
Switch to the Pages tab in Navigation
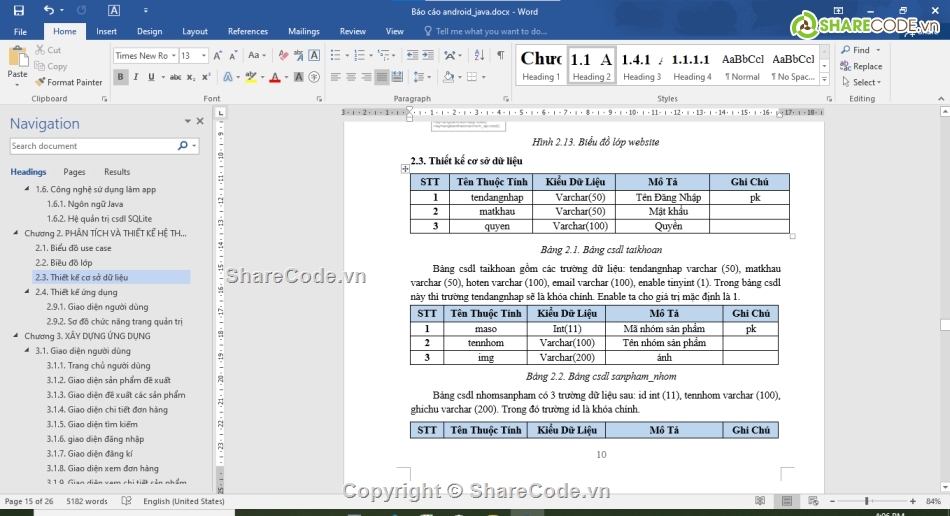(x=74, y=172)
